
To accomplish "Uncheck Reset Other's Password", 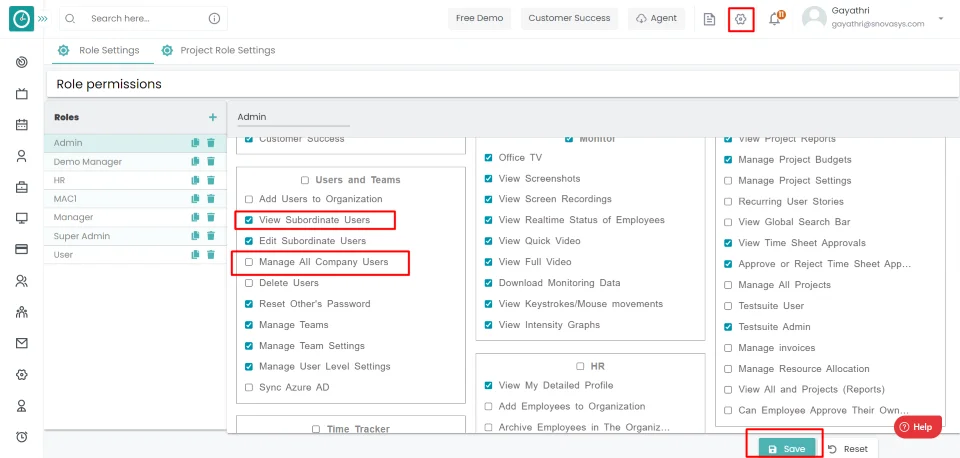I will (249, 304).
